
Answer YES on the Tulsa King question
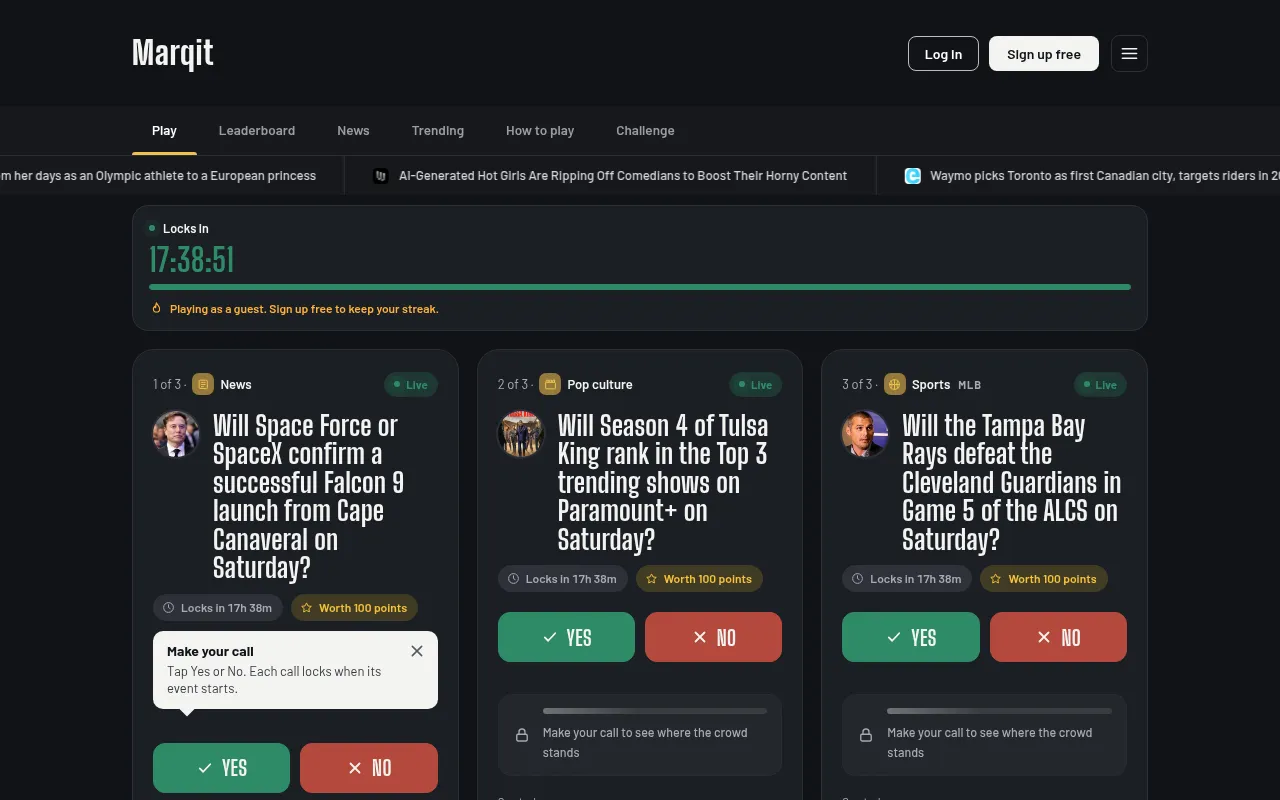pyautogui.click(x=566, y=637)
